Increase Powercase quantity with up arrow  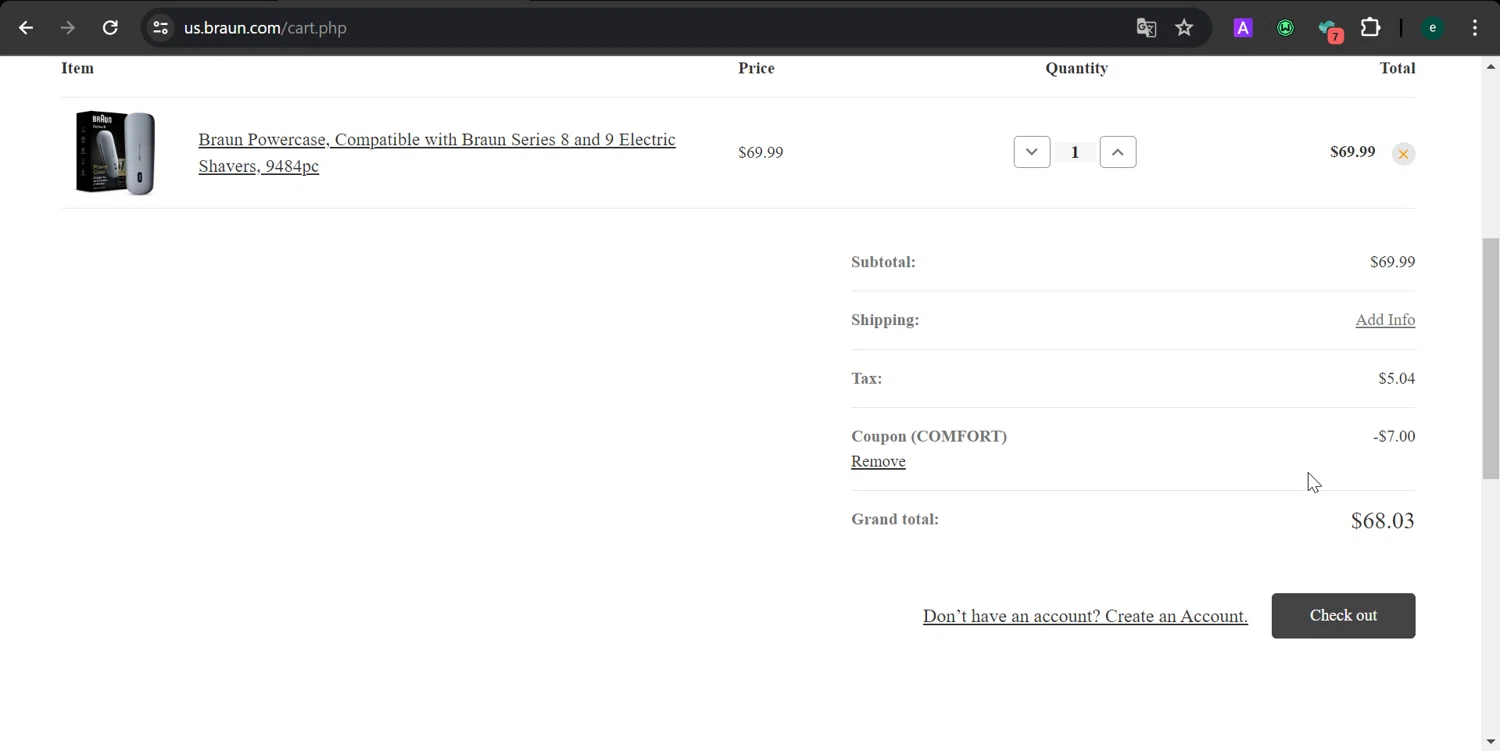click(1117, 152)
